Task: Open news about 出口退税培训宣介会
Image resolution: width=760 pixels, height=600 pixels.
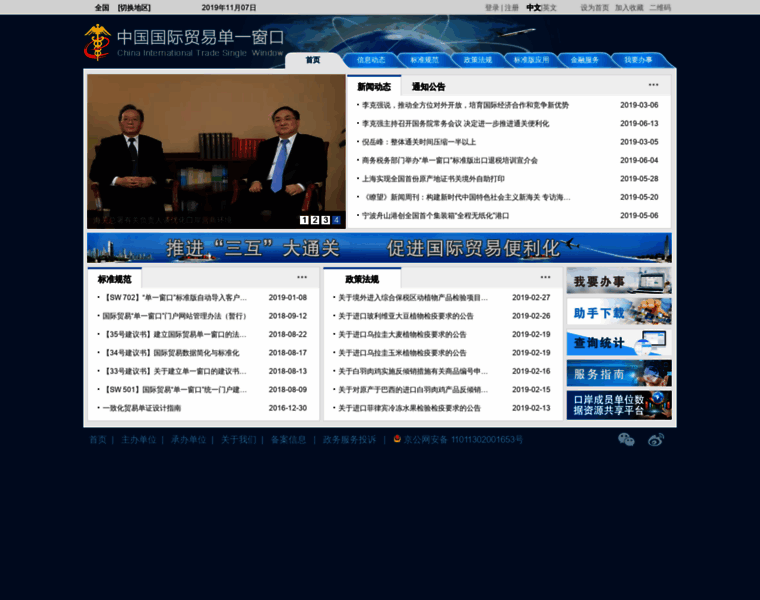Action: (450, 160)
